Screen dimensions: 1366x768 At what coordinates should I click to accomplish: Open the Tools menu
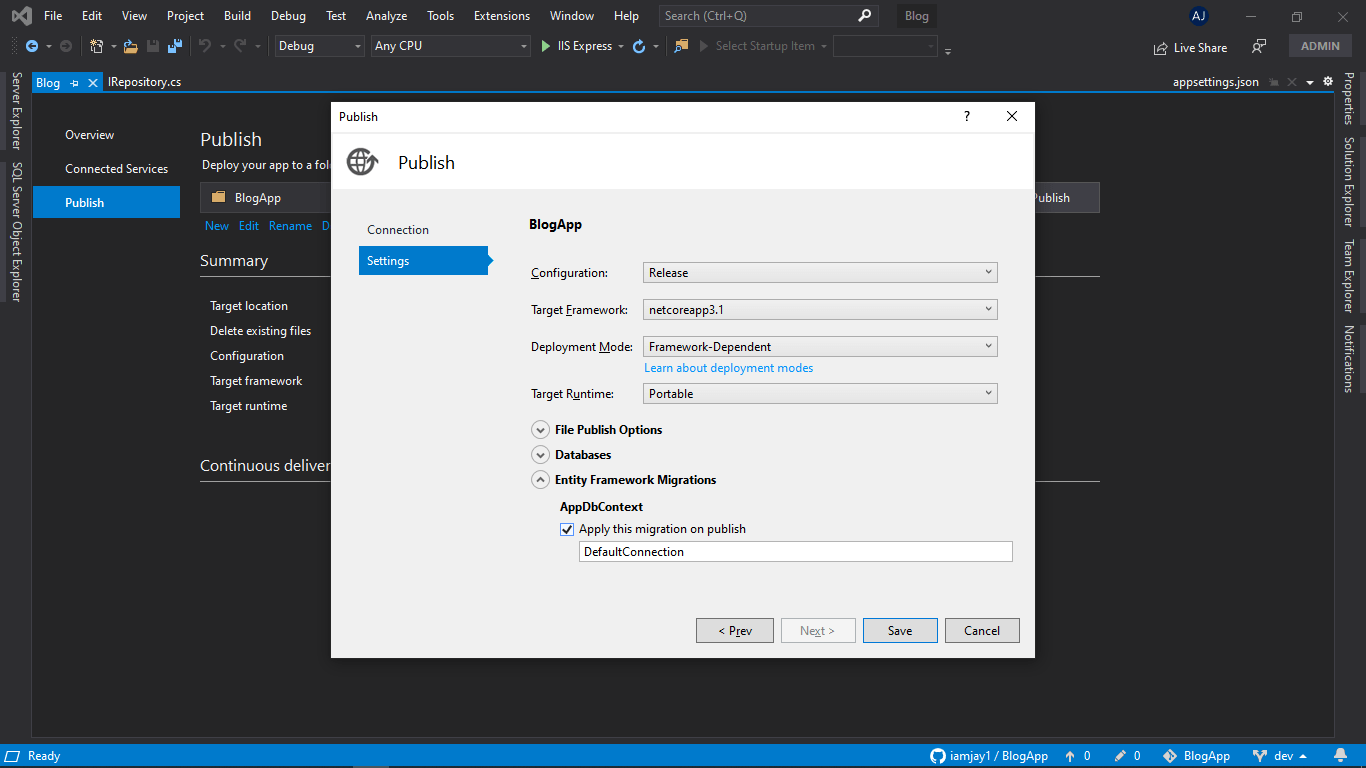pyautogui.click(x=441, y=16)
